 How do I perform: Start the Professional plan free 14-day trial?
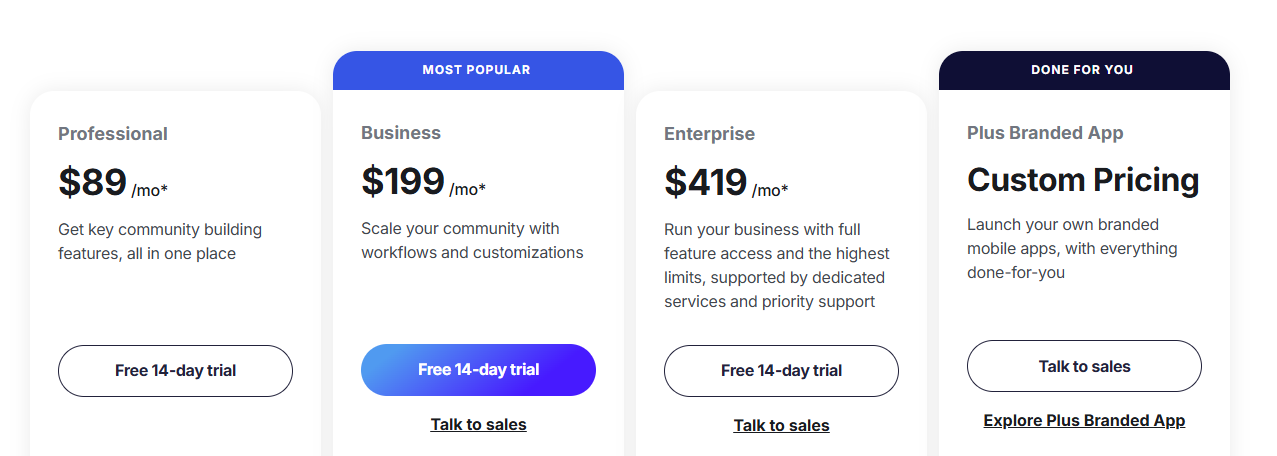175,371
